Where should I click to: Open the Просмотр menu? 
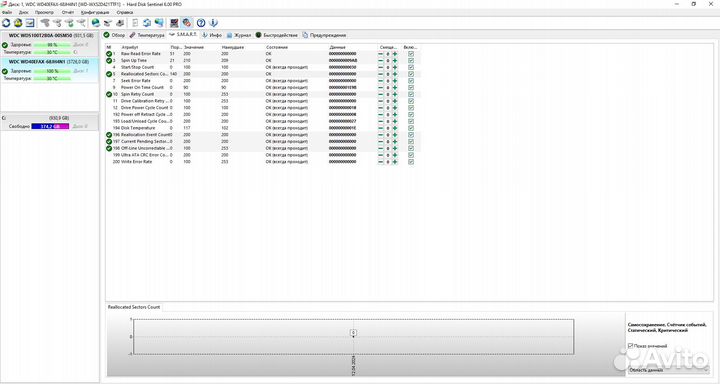44,12
